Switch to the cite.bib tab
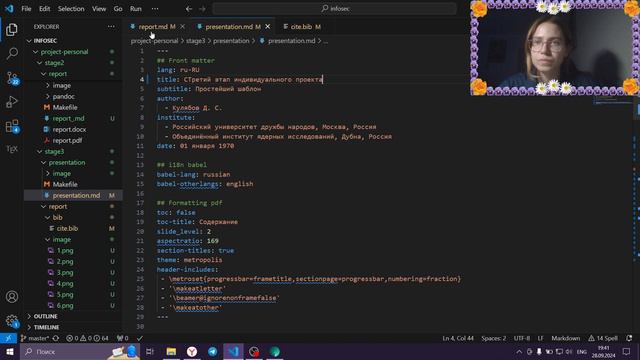The height and width of the screenshot is (360, 640). [301, 27]
